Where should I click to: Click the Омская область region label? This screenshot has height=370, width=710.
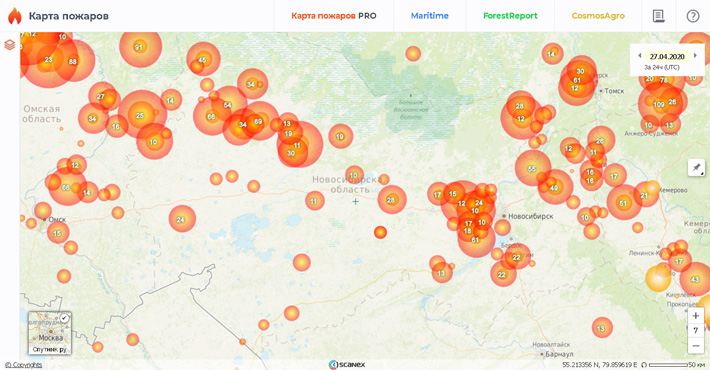point(42,114)
